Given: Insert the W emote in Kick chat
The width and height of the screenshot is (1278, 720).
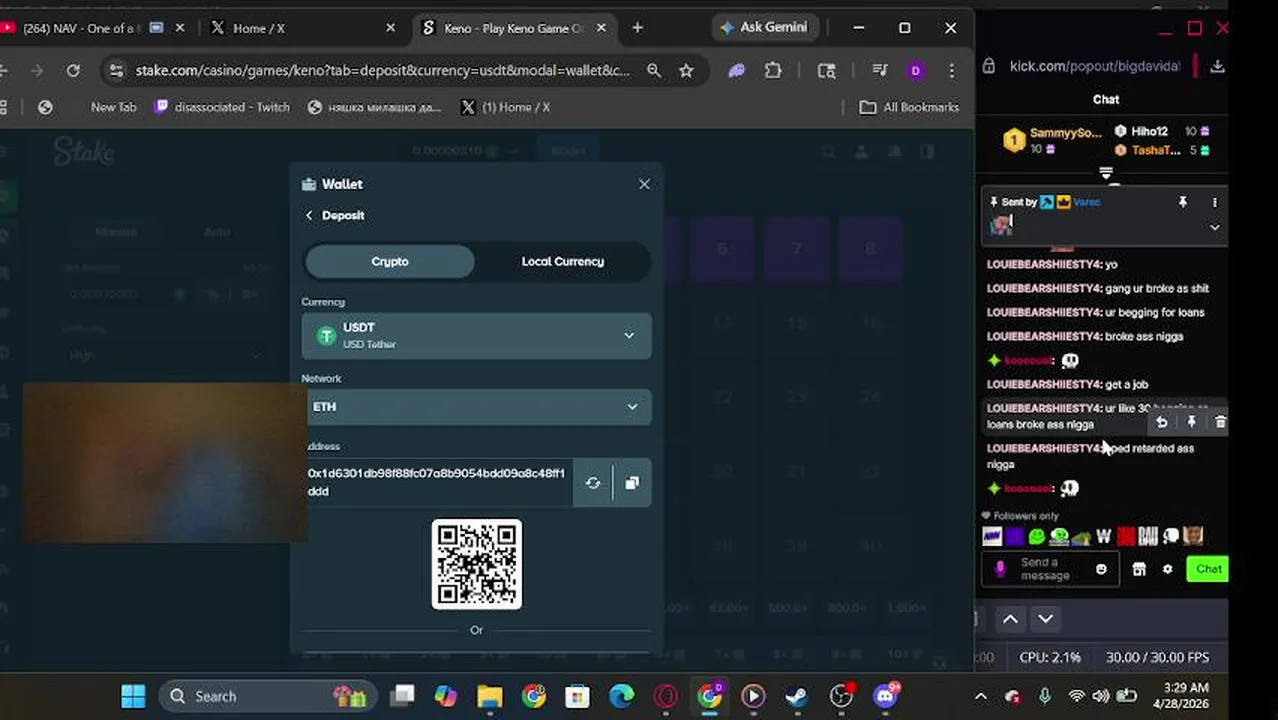Looking at the screenshot, I should pyautogui.click(x=1103, y=537).
